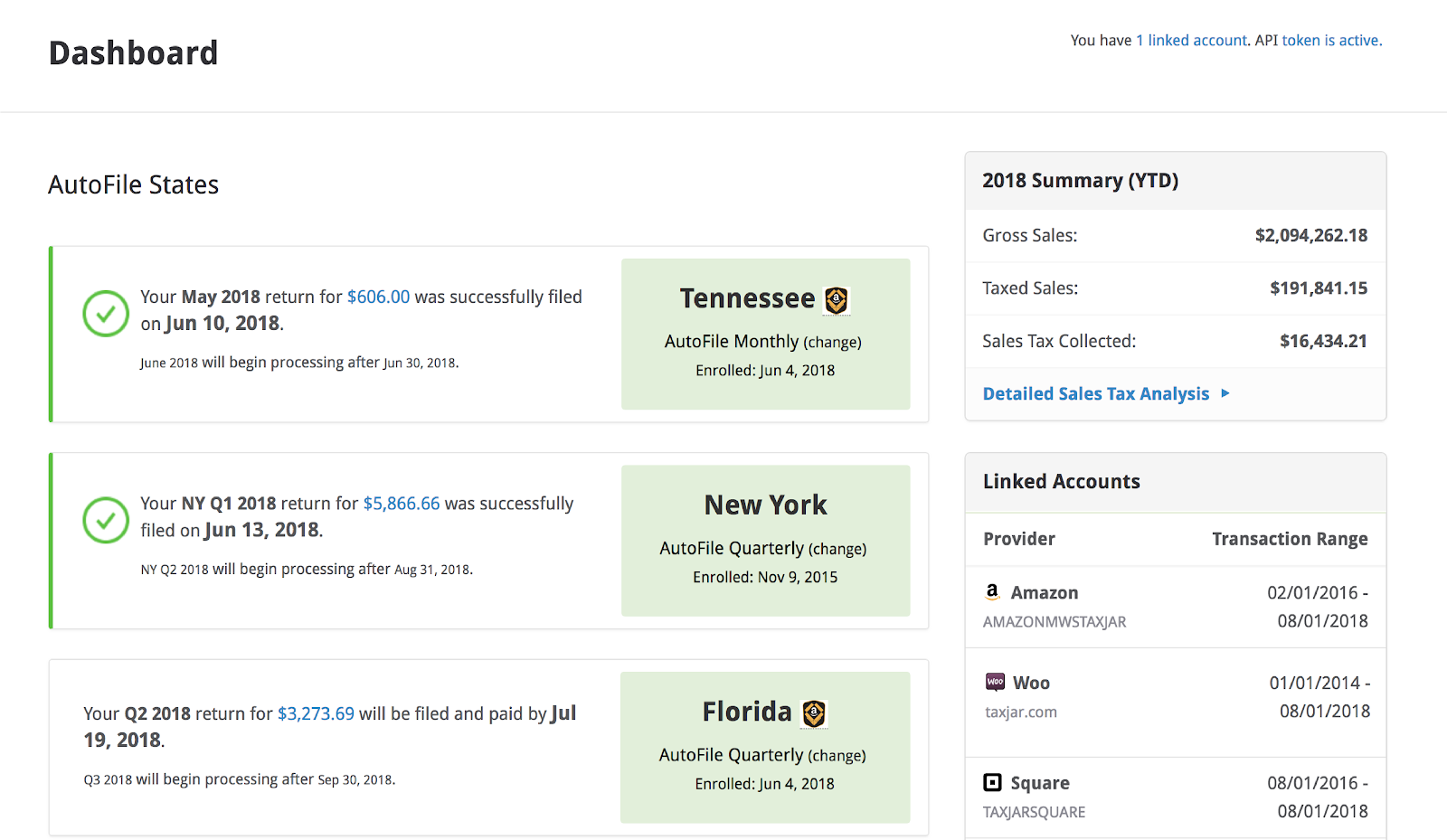Click the Dashboard page heading
This screenshot has height=840, width=1447.
[133, 53]
